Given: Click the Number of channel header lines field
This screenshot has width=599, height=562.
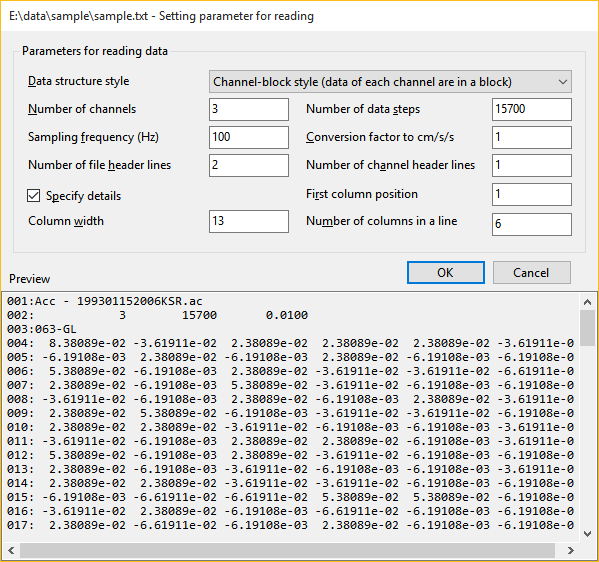Looking at the screenshot, I should tap(532, 165).
